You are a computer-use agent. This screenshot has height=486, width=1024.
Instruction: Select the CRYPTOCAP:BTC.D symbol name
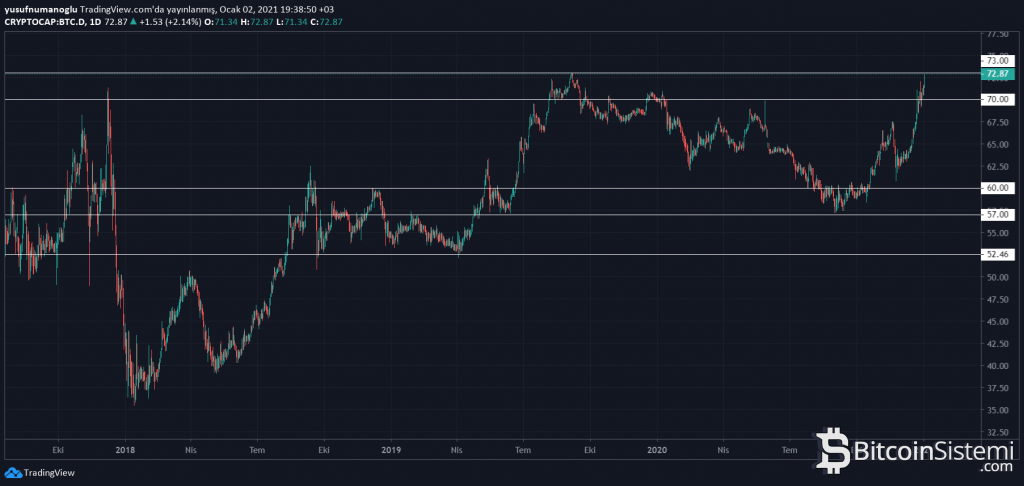pos(44,20)
